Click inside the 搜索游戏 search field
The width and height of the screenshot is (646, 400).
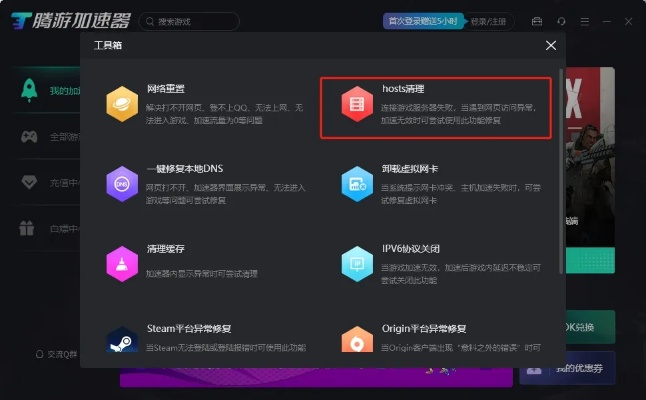tap(189, 21)
